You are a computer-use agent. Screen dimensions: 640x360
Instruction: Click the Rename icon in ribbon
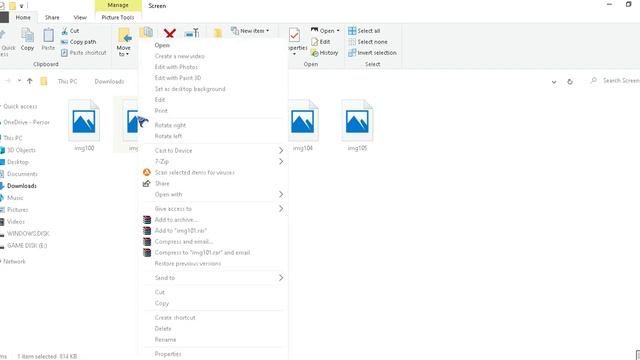(x=191, y=33)
